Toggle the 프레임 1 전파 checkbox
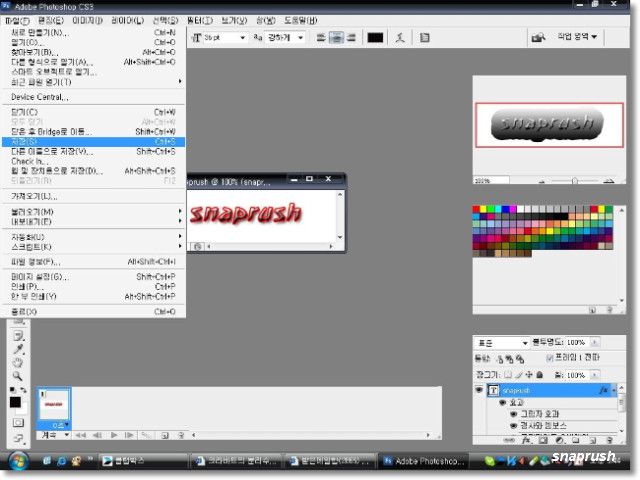The width and height of the screenshot is (640, 480). 549,358
